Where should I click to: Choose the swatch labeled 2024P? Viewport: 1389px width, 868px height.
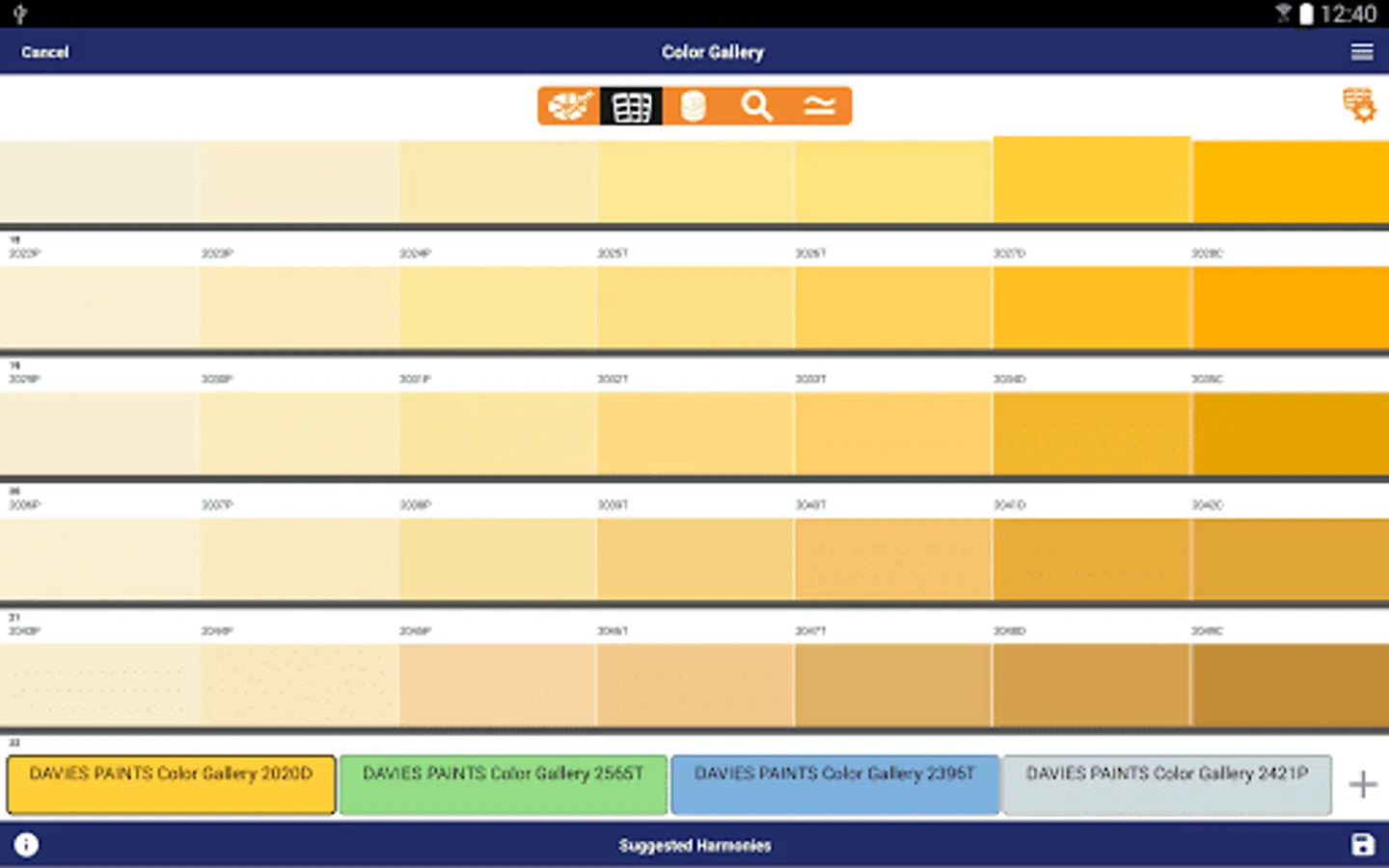498,308
